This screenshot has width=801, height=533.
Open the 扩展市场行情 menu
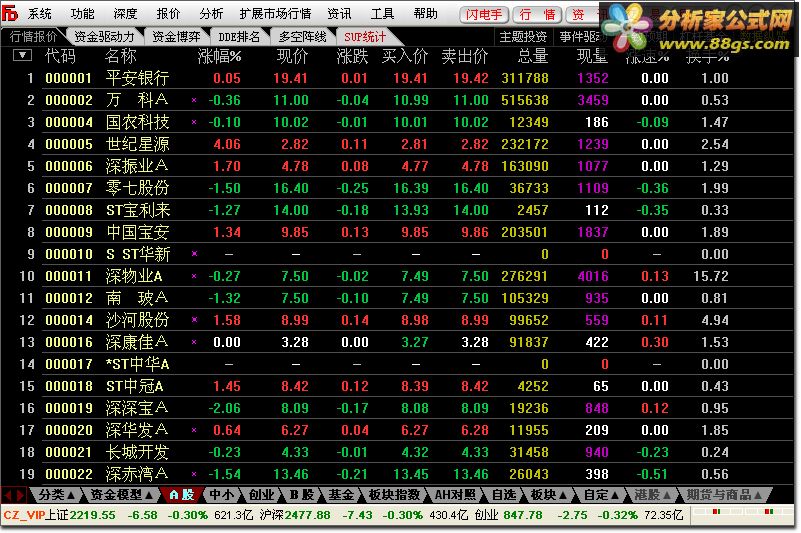[x=275, y=14]
